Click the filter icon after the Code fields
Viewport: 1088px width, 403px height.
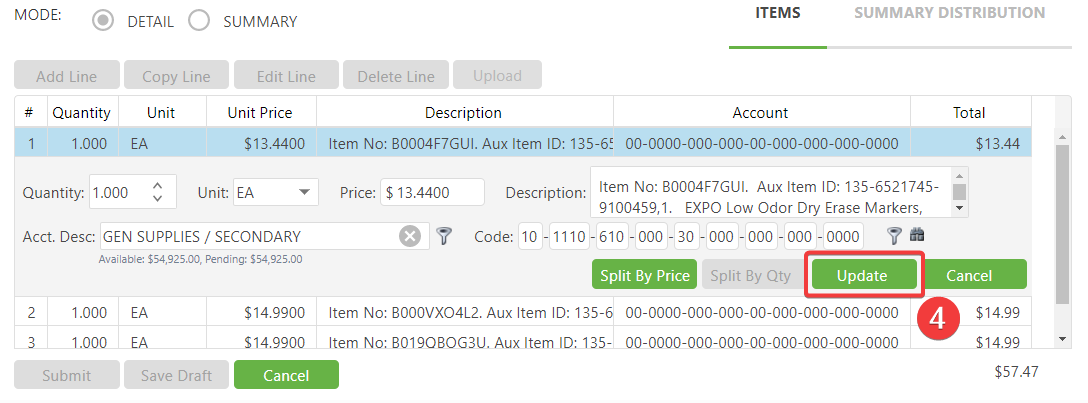click(x=895, y=236)
